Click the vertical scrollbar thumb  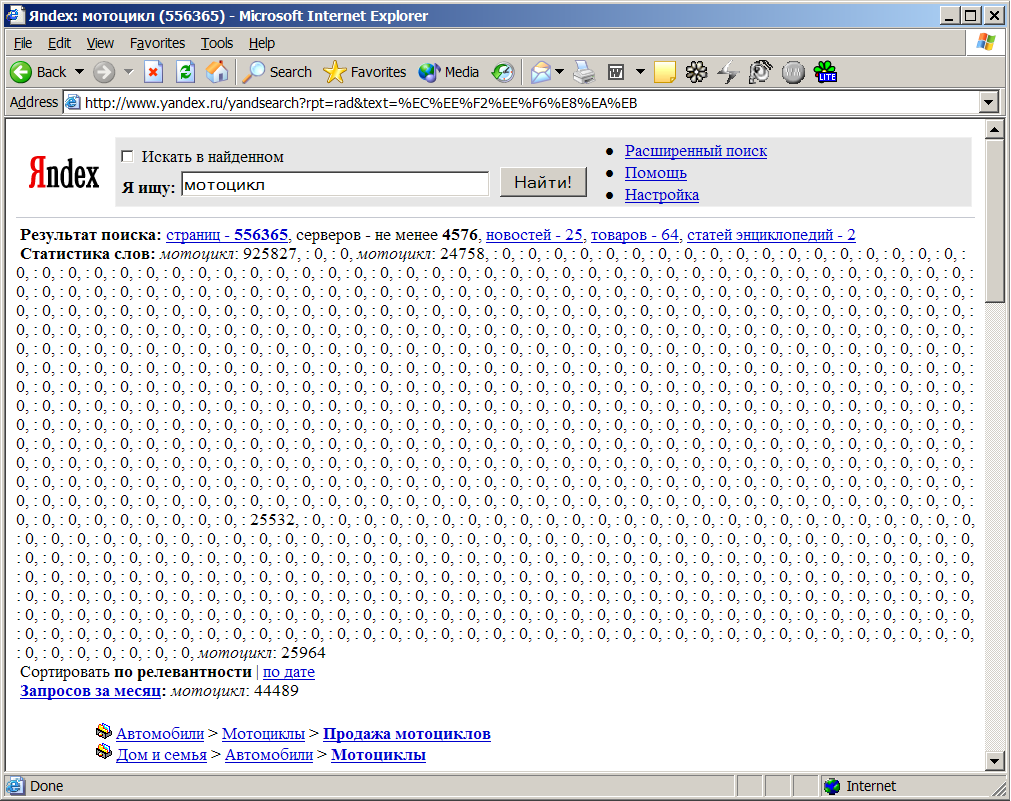pos(994,221)
